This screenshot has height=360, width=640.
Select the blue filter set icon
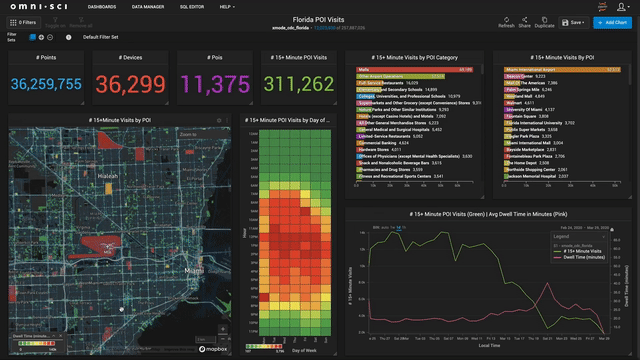pyautogui.click(x=33, y=37)
